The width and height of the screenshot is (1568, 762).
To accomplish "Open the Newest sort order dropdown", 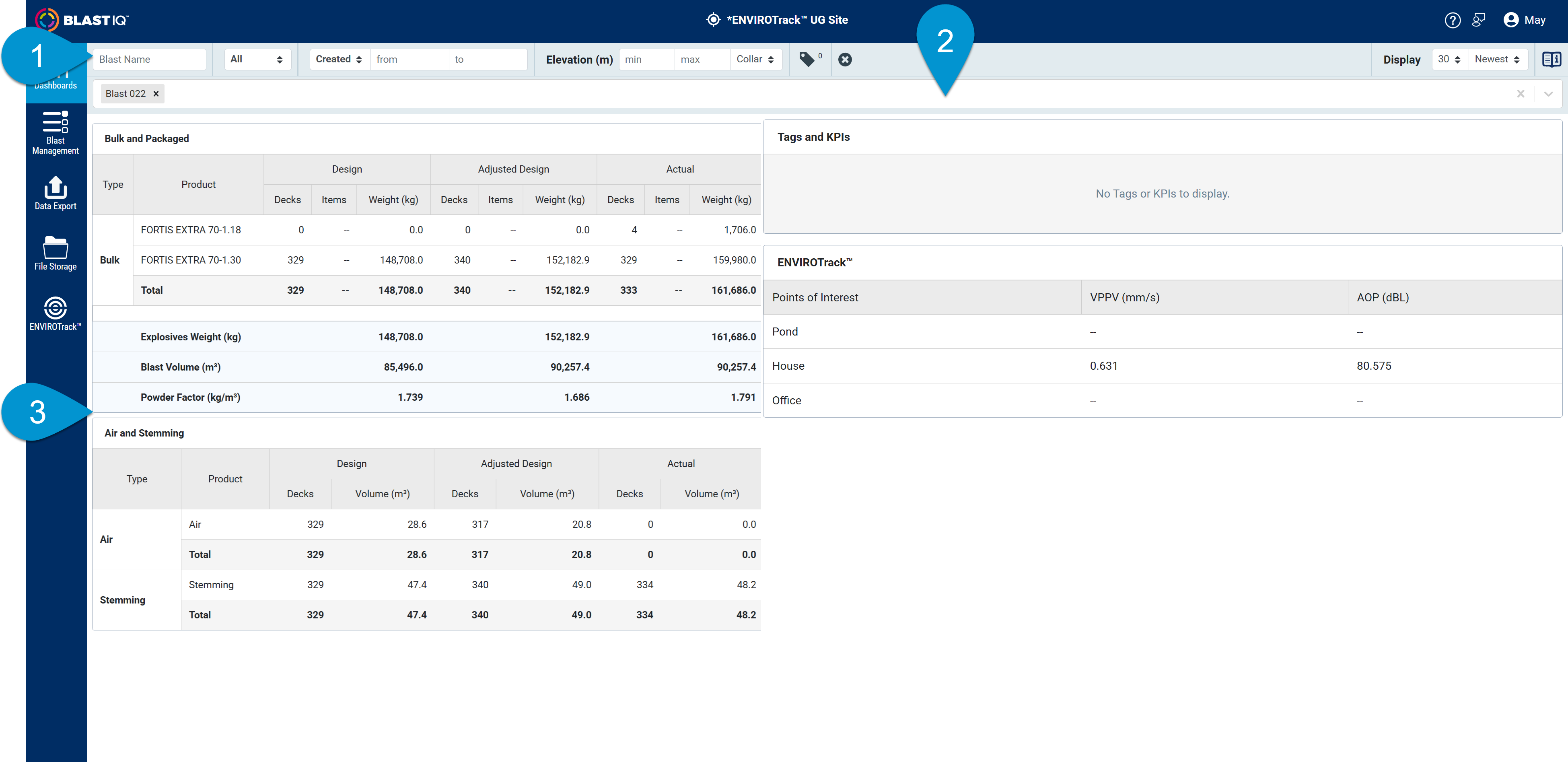I will (x=1498, y=59).
